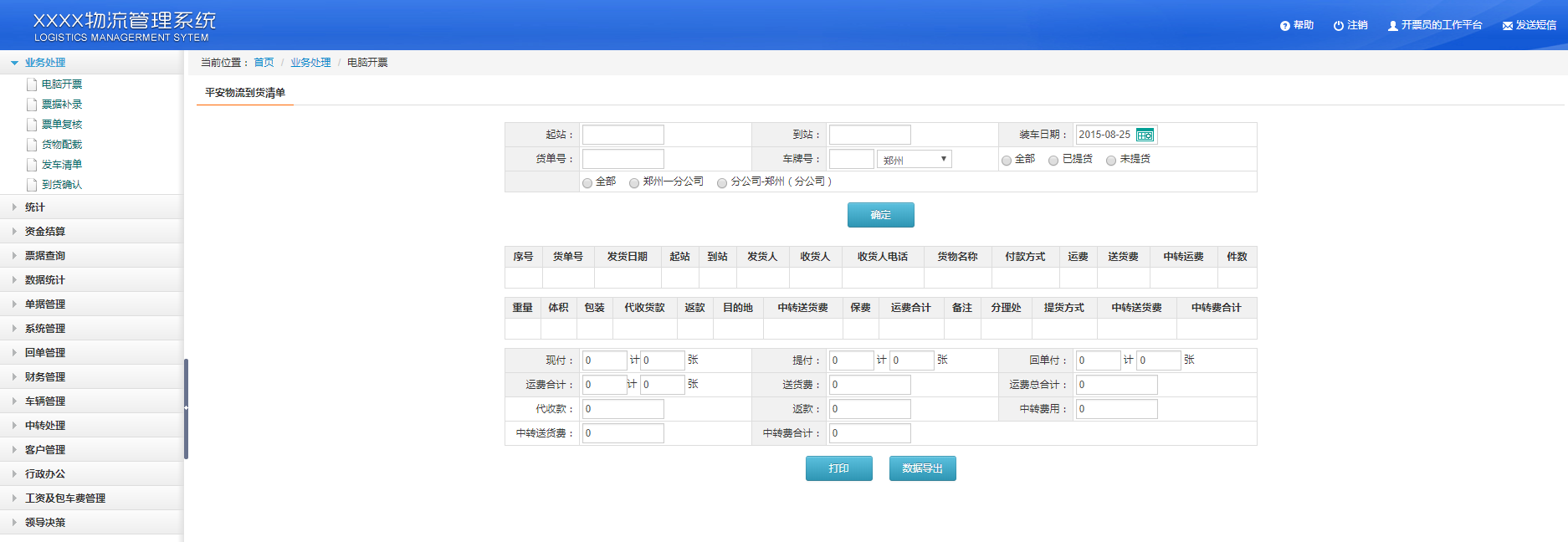
Task: Click the document icon beside 电脑开票
Action: pos(32,84)
